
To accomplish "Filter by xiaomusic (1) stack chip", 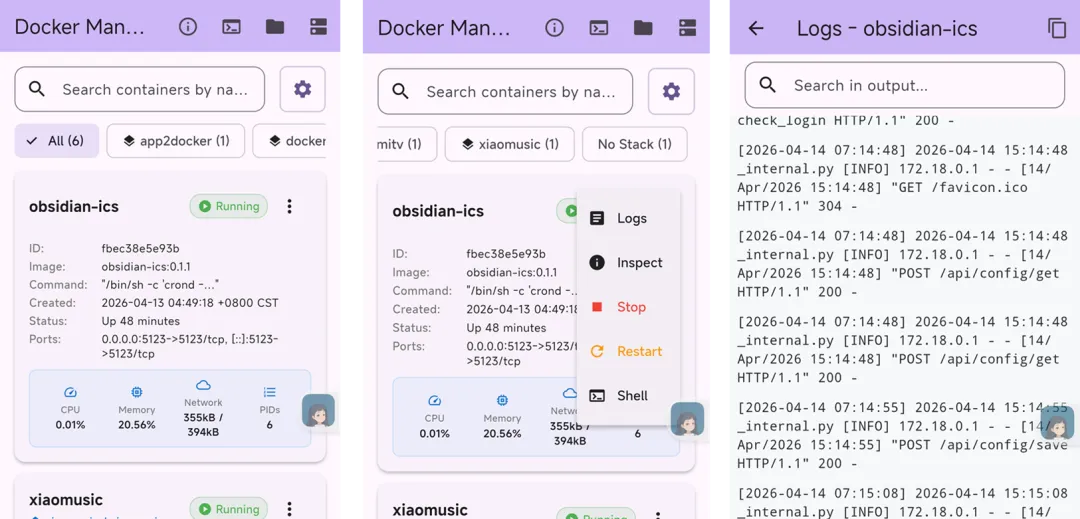I will (x=510, y=144).
